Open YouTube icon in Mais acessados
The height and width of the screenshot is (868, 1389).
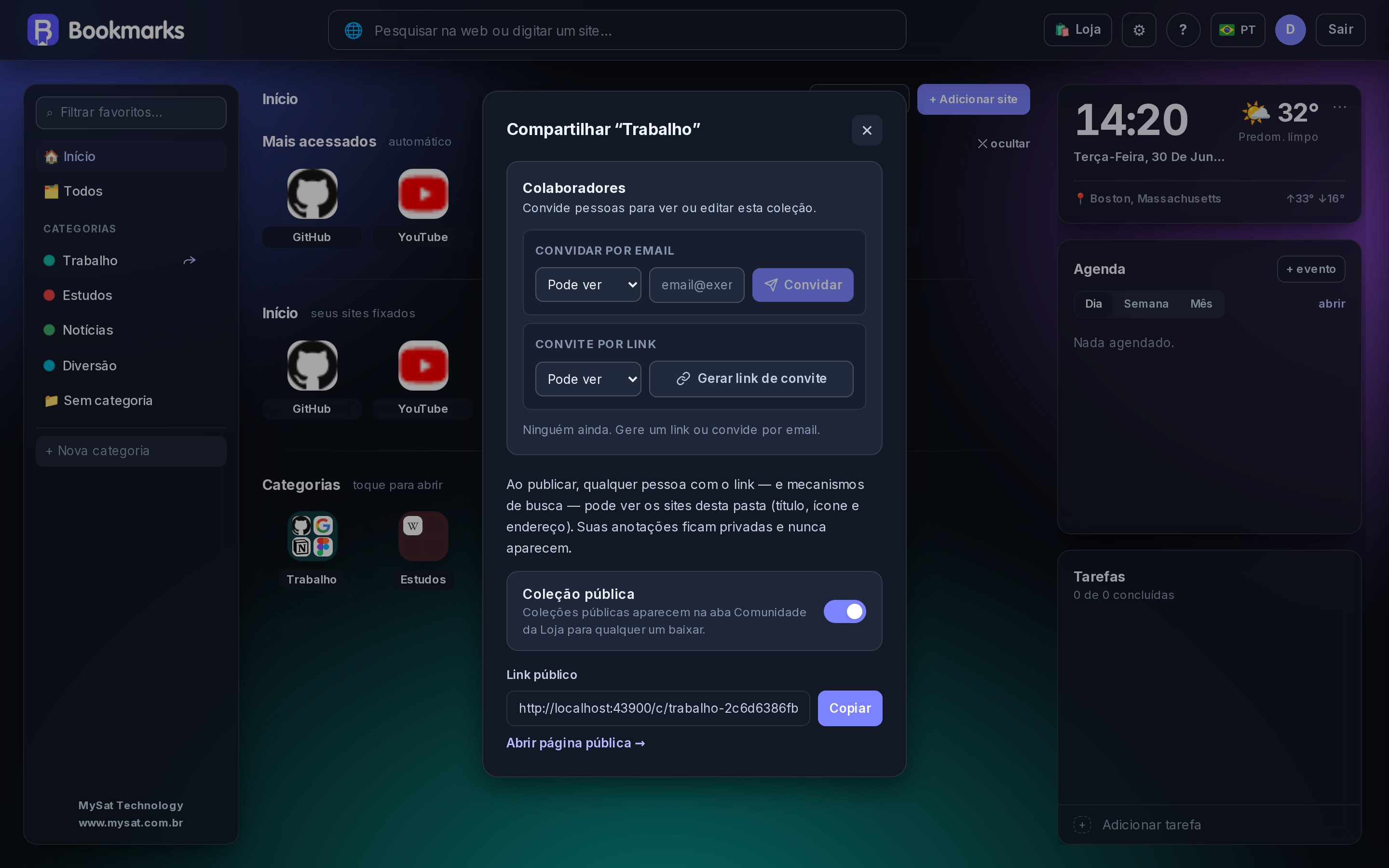click(x=423, y=194)
